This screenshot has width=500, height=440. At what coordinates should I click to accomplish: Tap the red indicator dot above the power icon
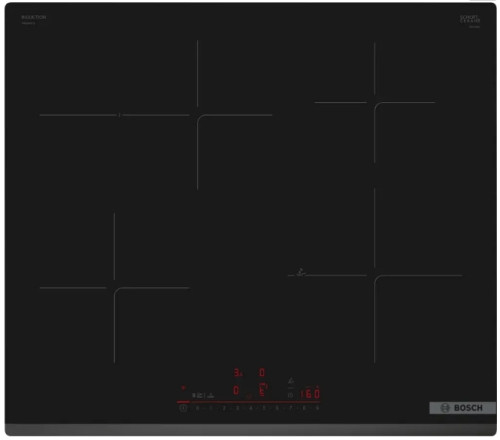tap(183, 387)
